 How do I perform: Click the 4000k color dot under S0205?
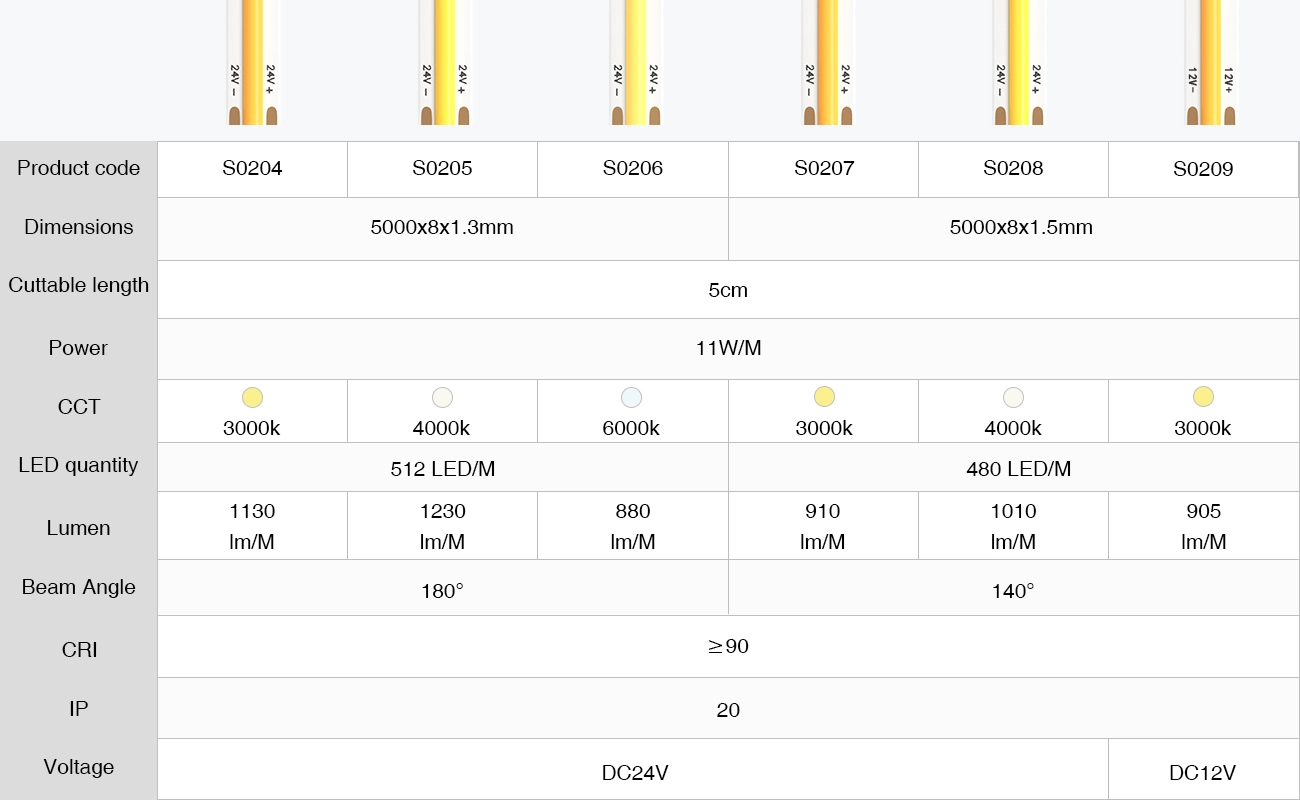click(x=442, y=397)
